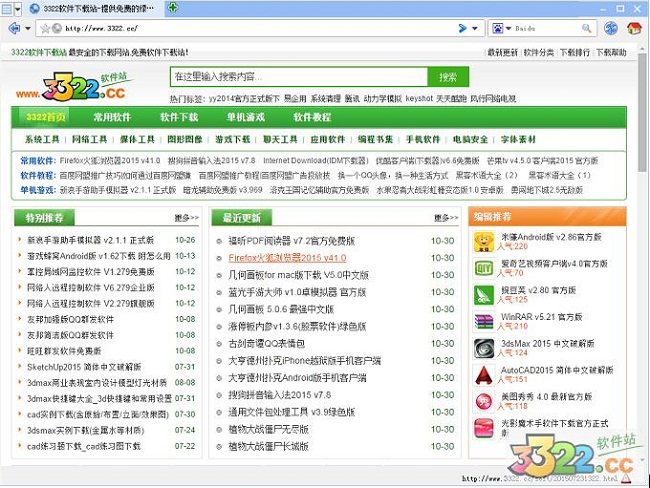The height and width of the screenshot is (488, 650).
Task: Open the 网络工具 category link
Action: click(x=90, y=139)
